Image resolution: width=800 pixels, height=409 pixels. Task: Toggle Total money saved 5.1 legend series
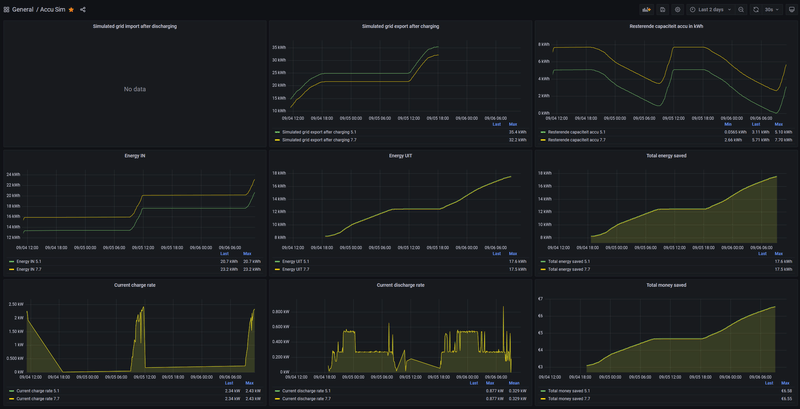[569, 391]
